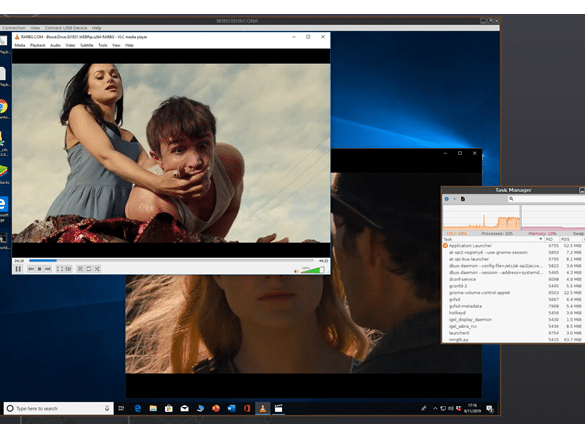
Task: Open File Explorer from taskbar
Action: click(x=153, y=408)
